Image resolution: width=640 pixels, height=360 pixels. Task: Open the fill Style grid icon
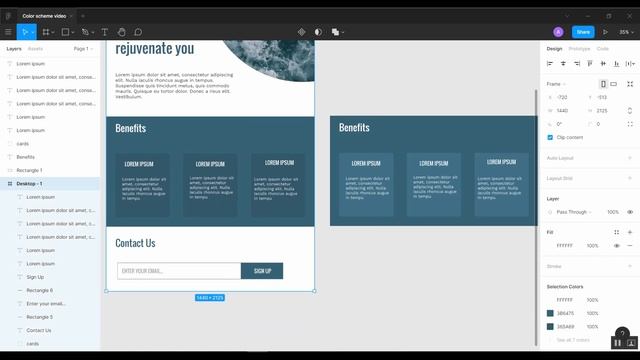tap(617, 232)
